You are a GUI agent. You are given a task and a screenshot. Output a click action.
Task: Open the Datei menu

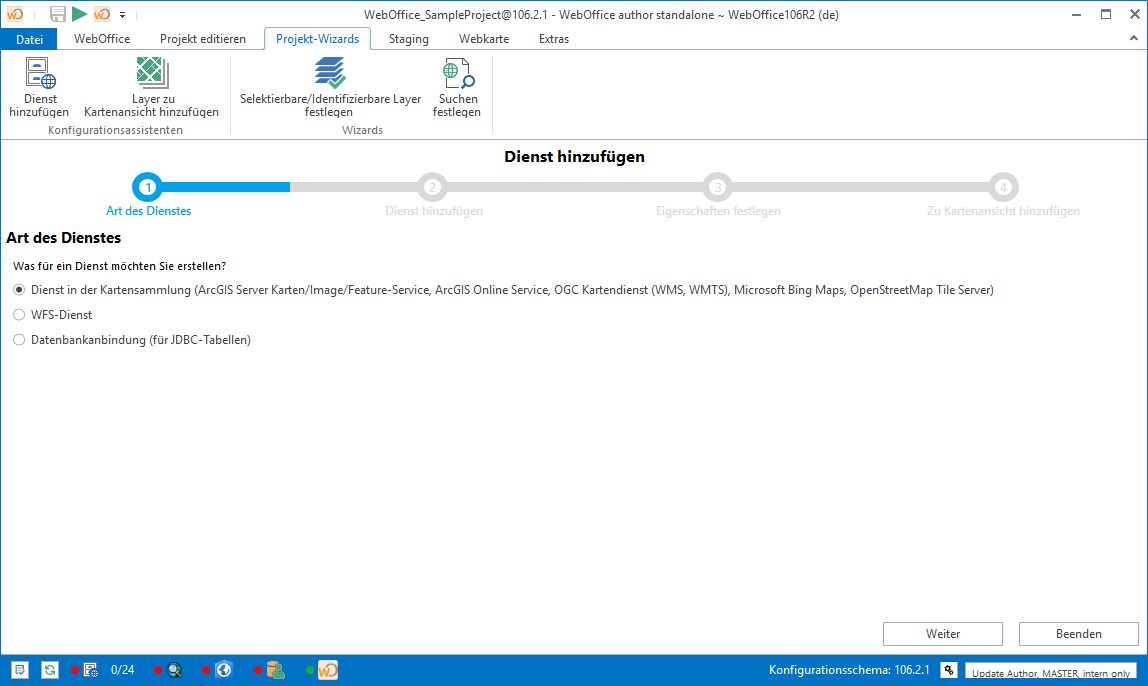tap(30, 39)
